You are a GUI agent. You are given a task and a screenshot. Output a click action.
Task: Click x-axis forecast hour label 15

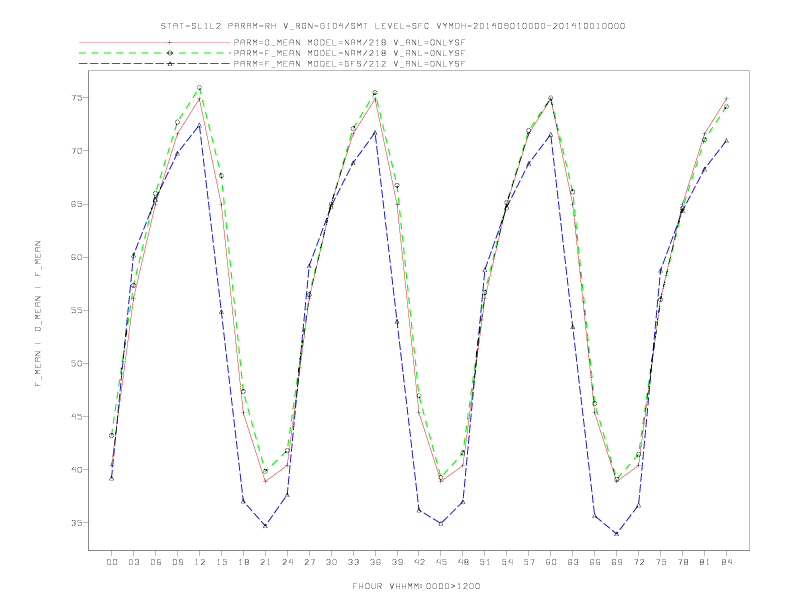221,562
